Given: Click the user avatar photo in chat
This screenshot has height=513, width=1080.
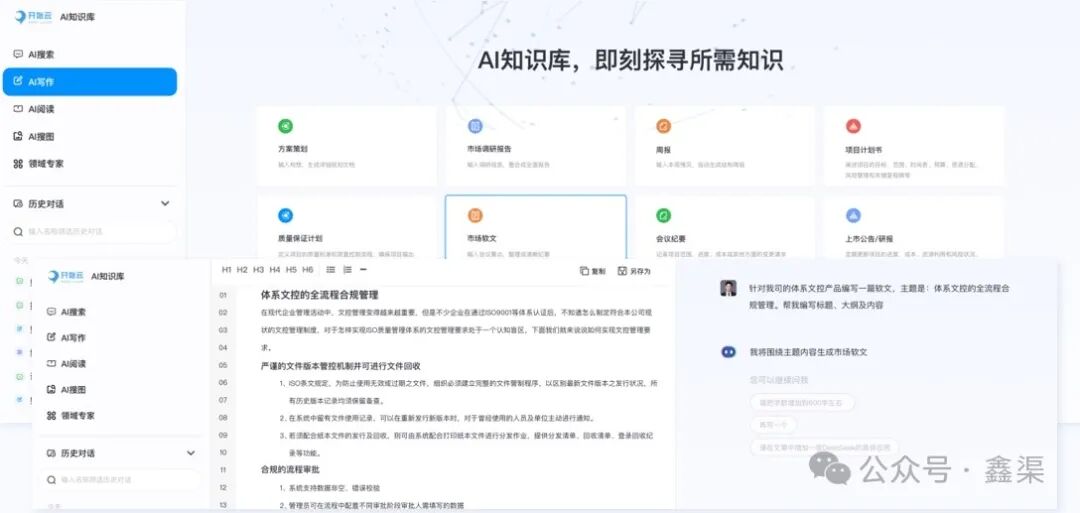Looking at the screenshot, I should click(x=728, y=289).
